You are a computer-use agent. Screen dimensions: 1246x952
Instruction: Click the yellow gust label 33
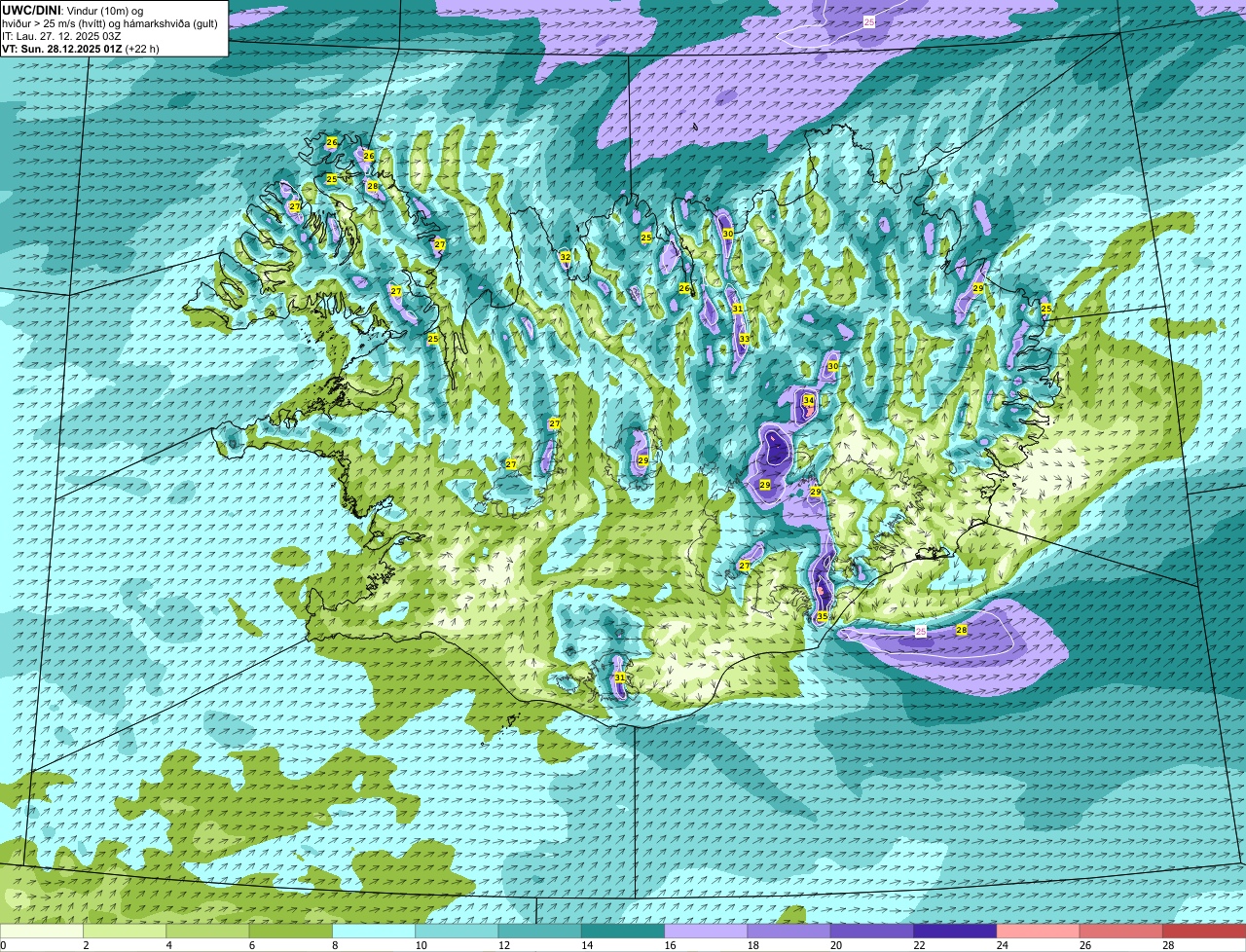point(744,339)
